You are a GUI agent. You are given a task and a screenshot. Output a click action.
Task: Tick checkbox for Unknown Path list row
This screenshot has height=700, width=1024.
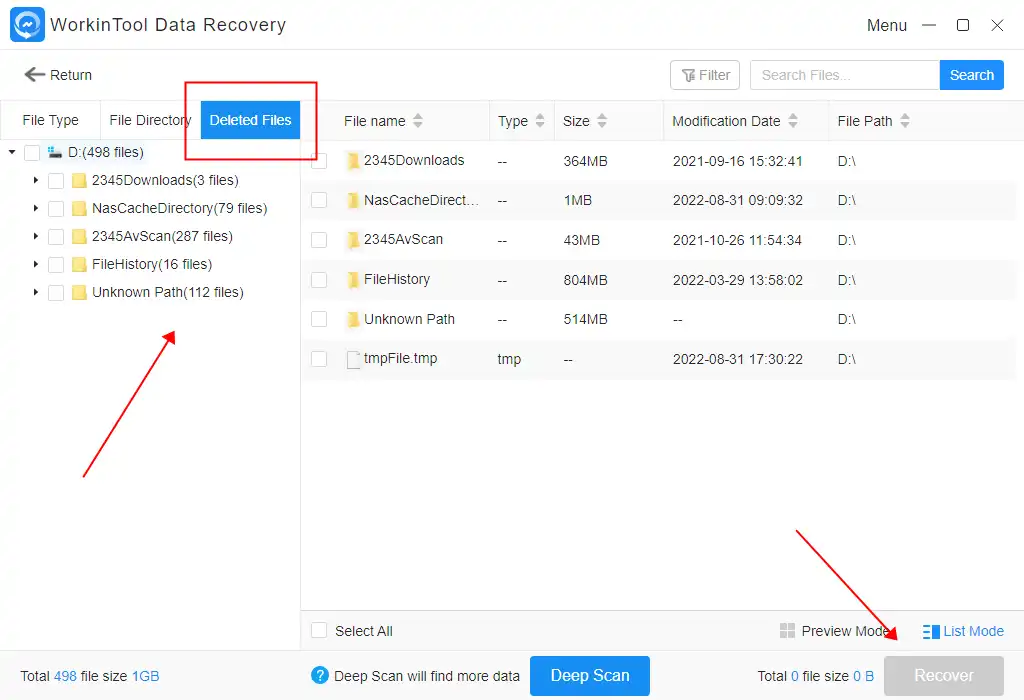tap(319, 319)
